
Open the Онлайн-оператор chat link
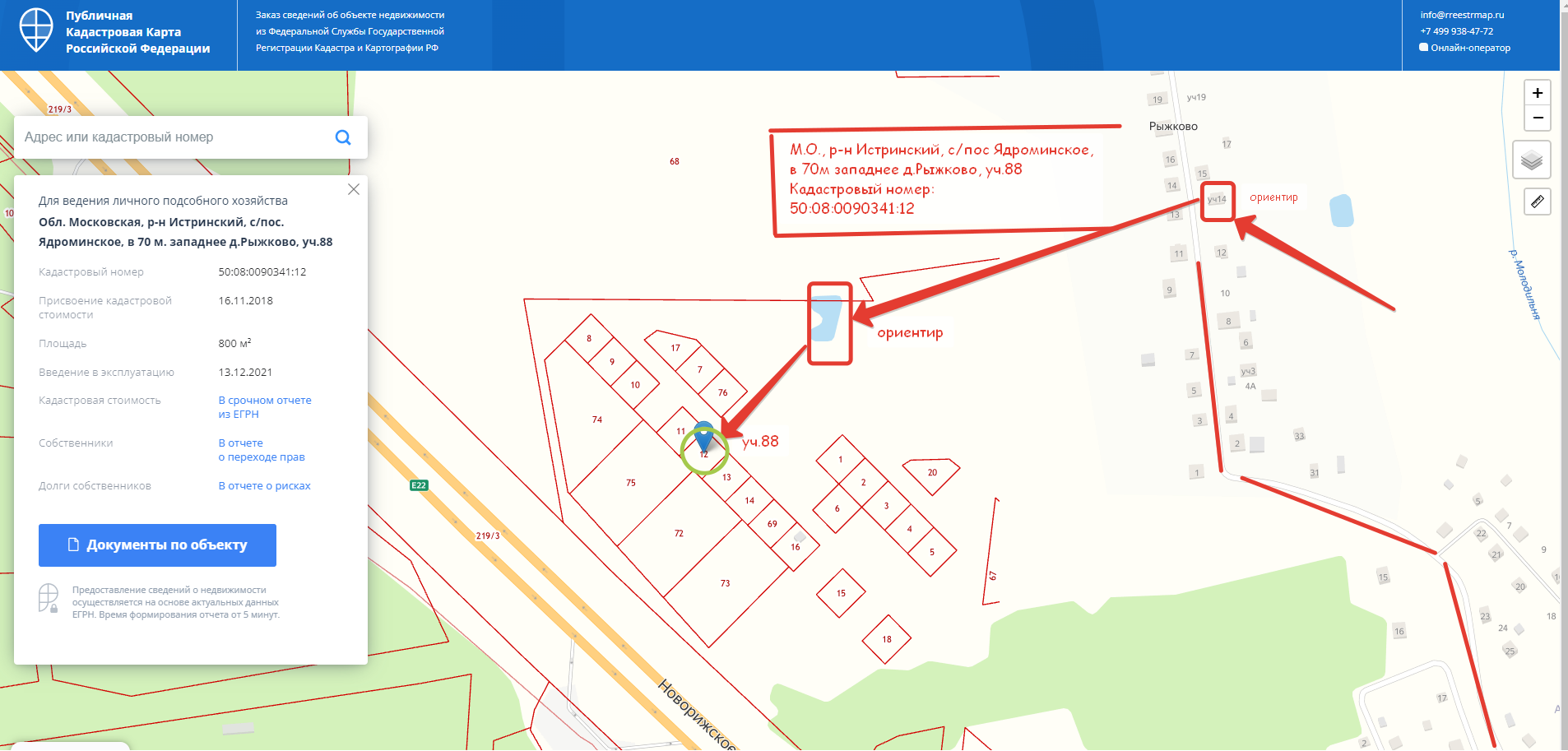click(1471, 48)
